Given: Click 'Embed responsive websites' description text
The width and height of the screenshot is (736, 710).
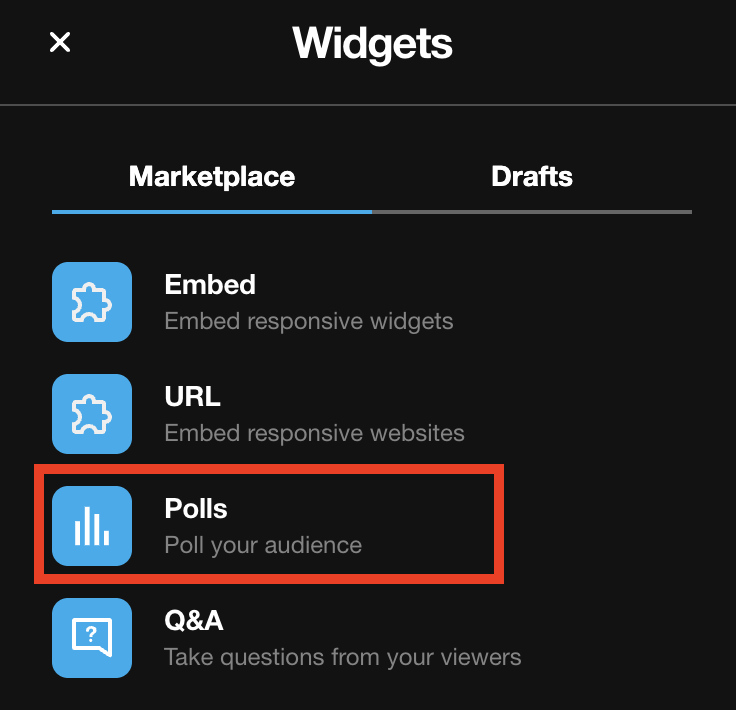Looking at the screenshot, I should point(314,433).
